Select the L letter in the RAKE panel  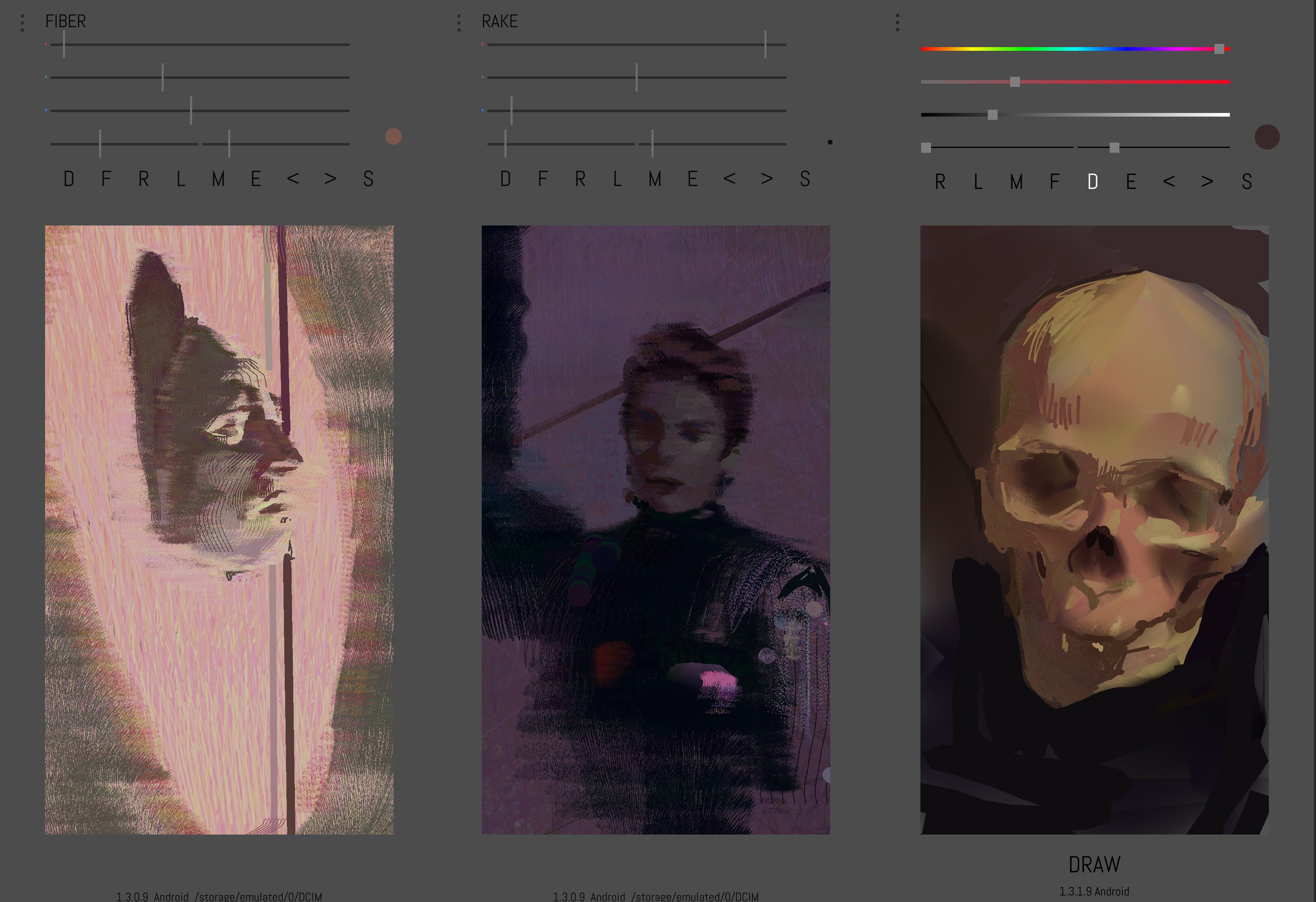pos(617,179)
